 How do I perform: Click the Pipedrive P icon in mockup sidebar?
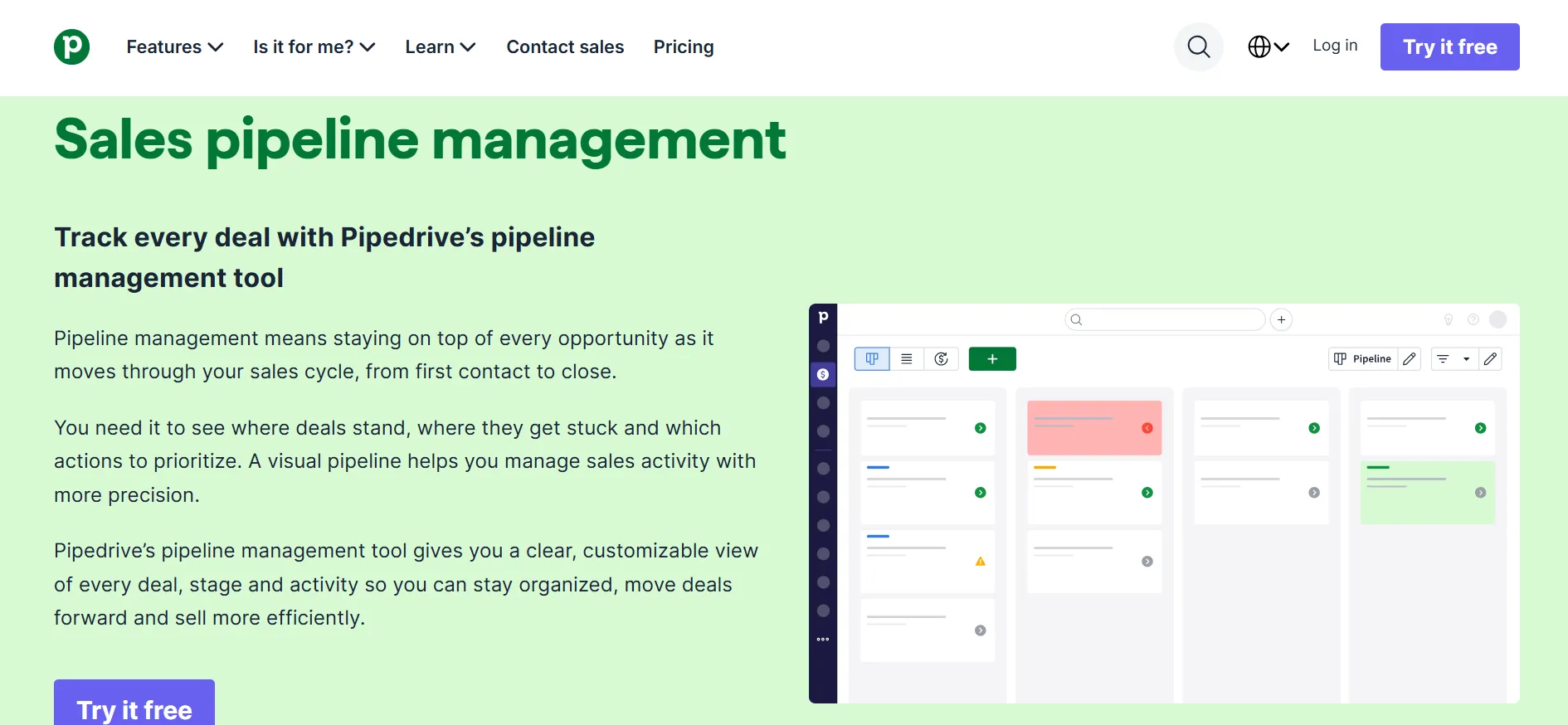(823, 317)
